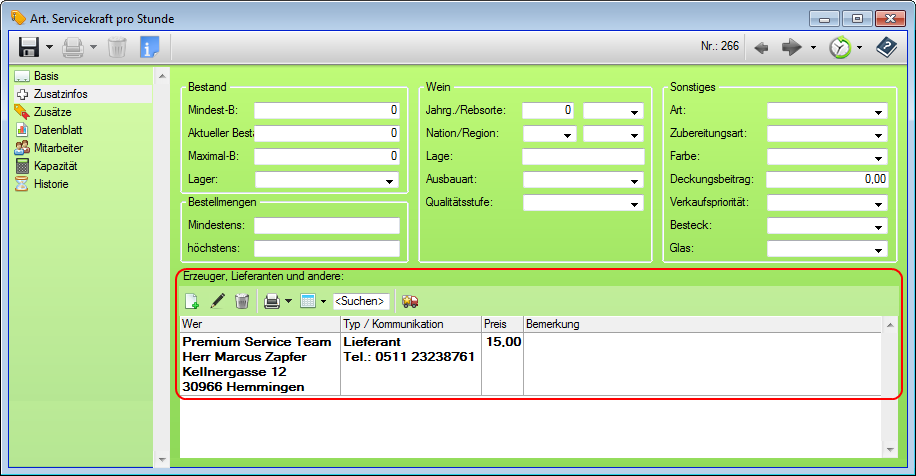Sort by the Preis column header

tap(501, 324)
